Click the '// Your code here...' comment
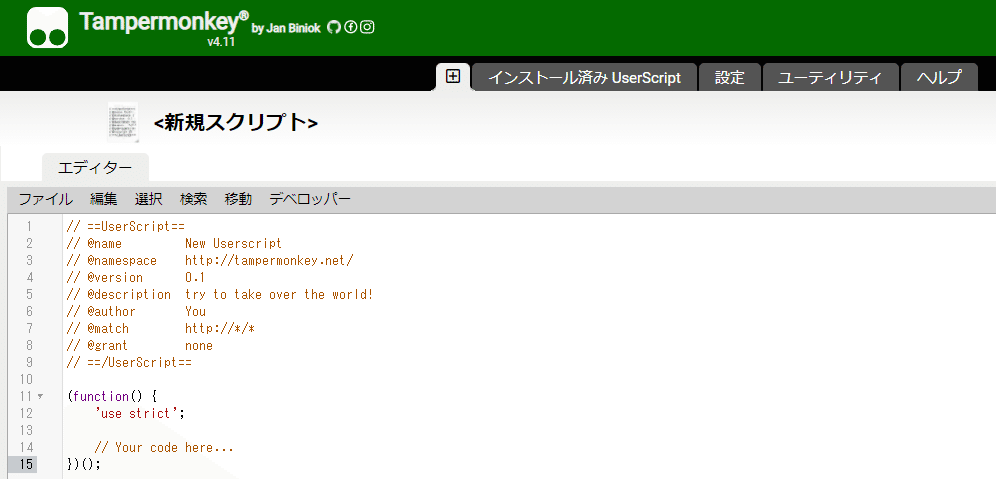 pos(164,447)
